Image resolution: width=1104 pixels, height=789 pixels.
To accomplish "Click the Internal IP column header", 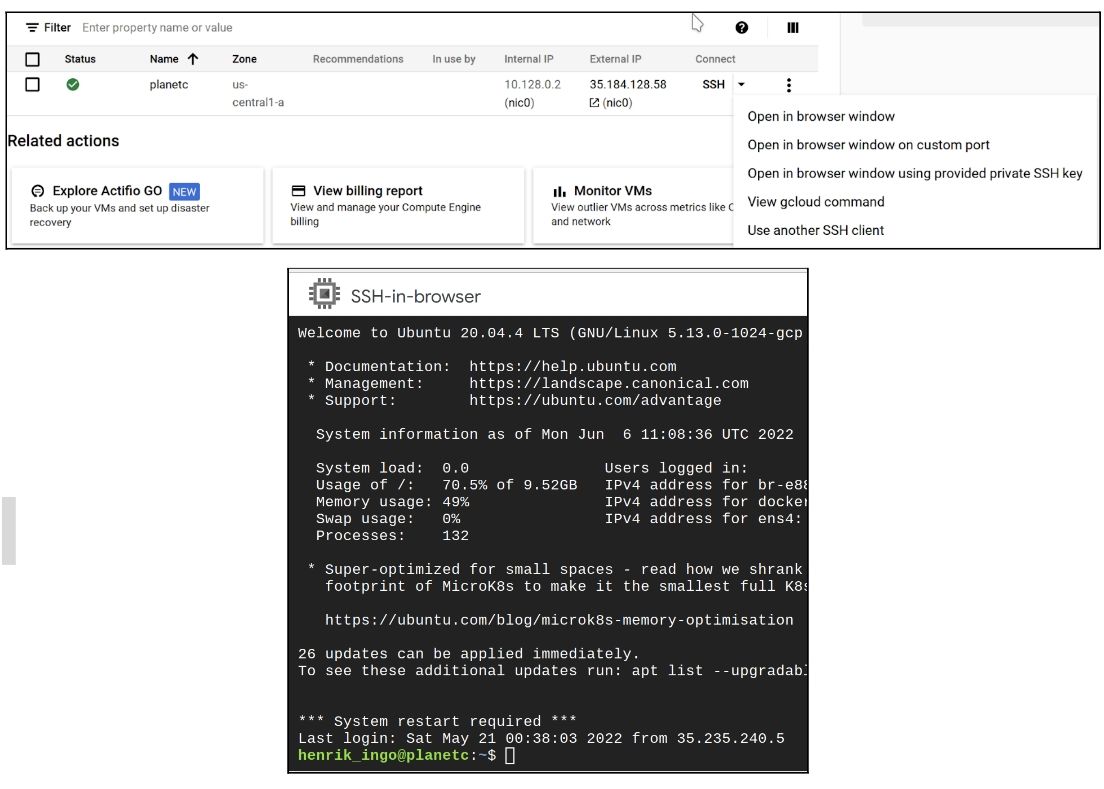I will [528, 59].
